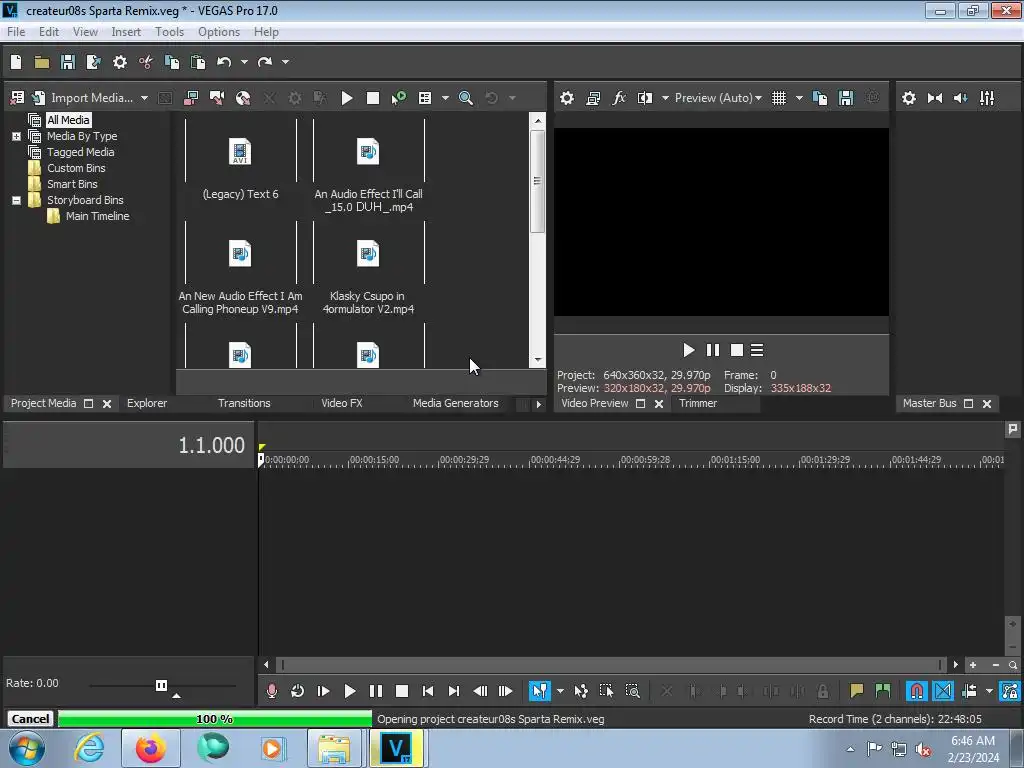Select All Media in media tree
The image size is (1024, 768).
pos(68,120)
